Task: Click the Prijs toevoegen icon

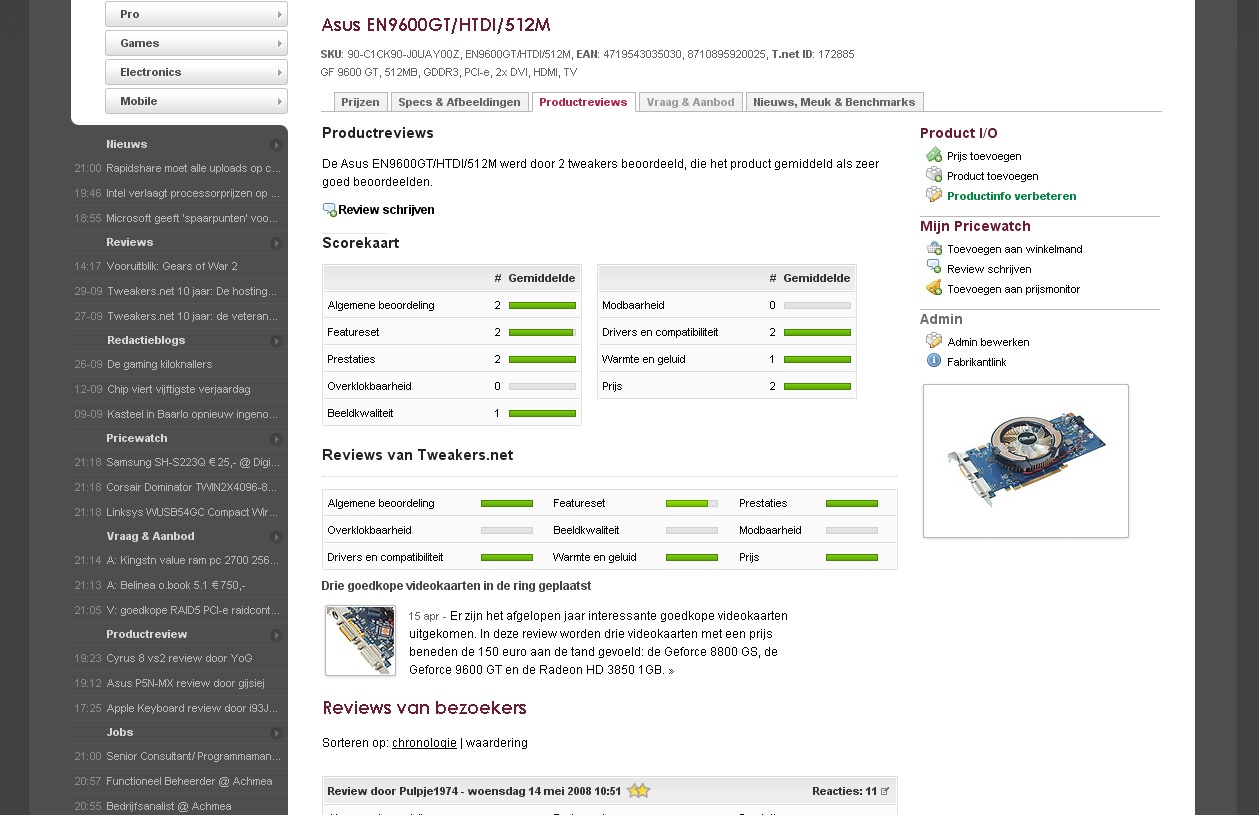Action: tap(934, 155)
